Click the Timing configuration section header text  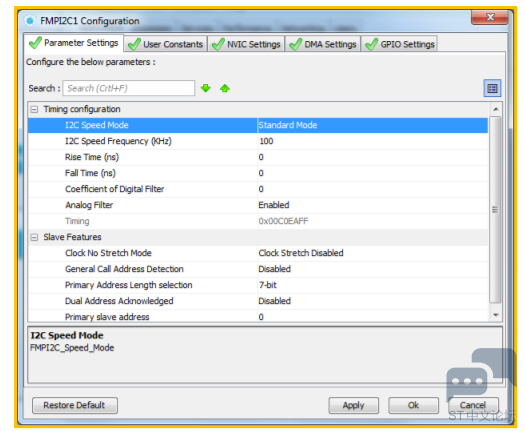82,109
